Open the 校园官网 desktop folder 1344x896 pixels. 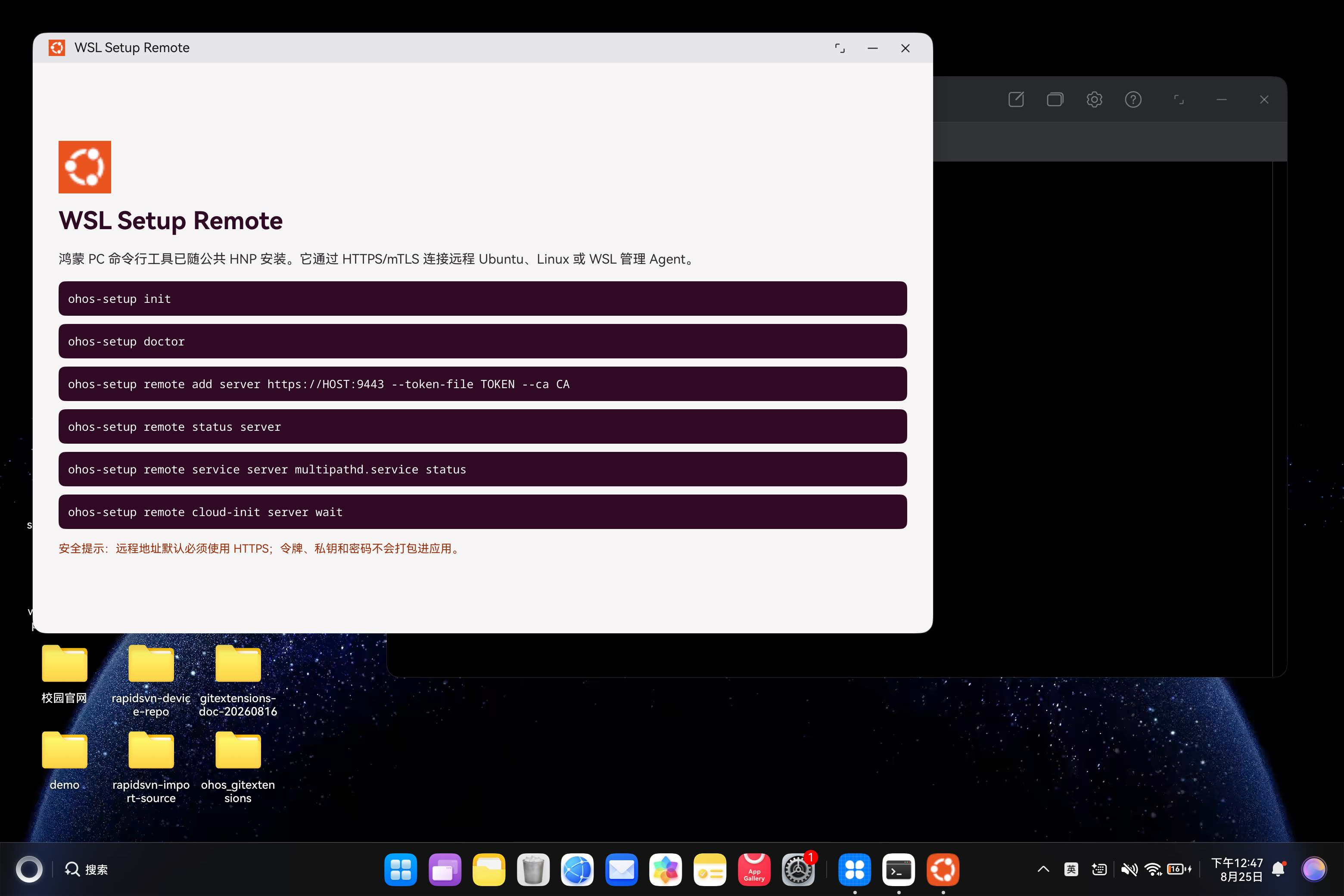(65, 674)
